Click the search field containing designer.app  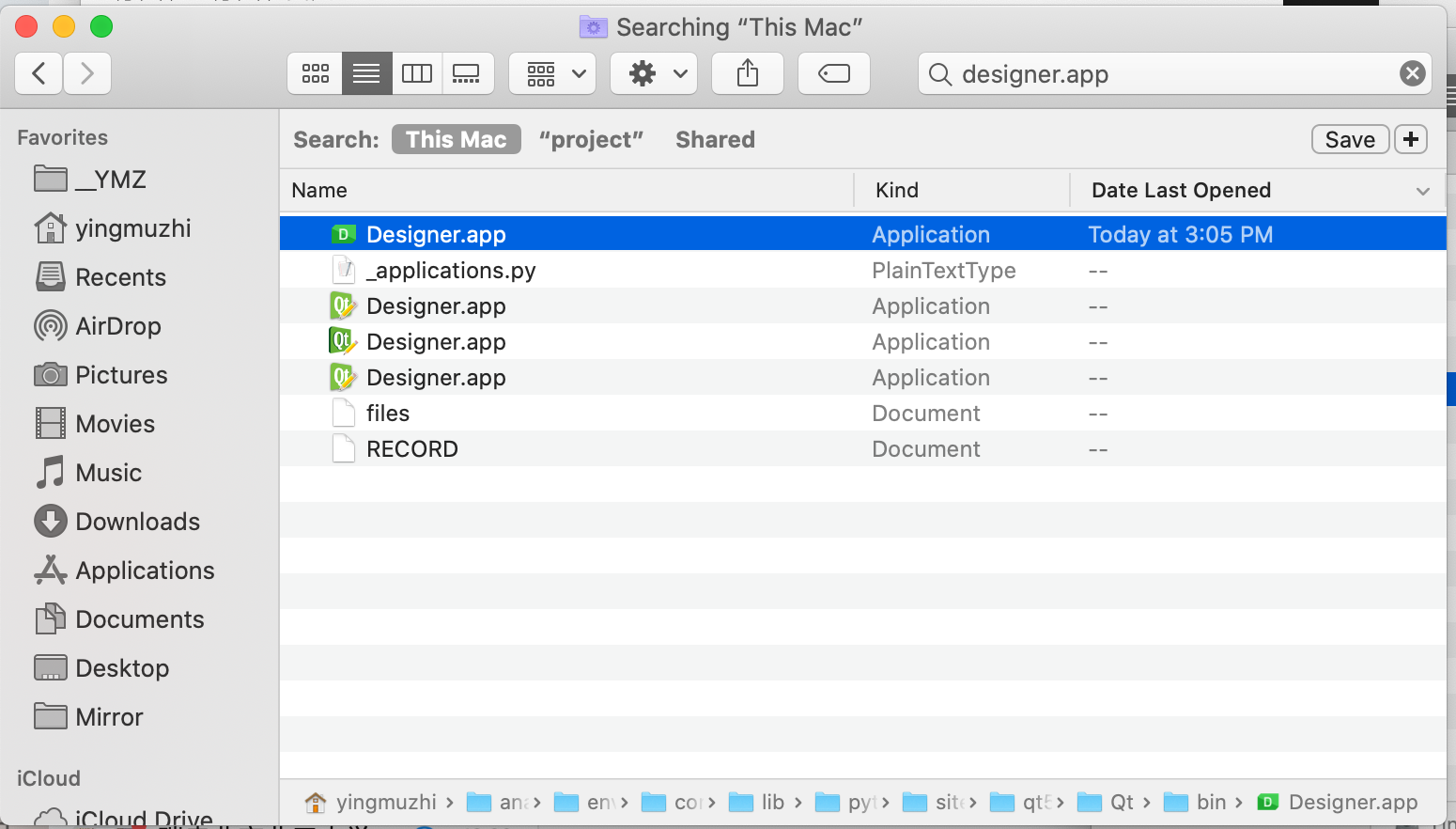click(1174, 73)
